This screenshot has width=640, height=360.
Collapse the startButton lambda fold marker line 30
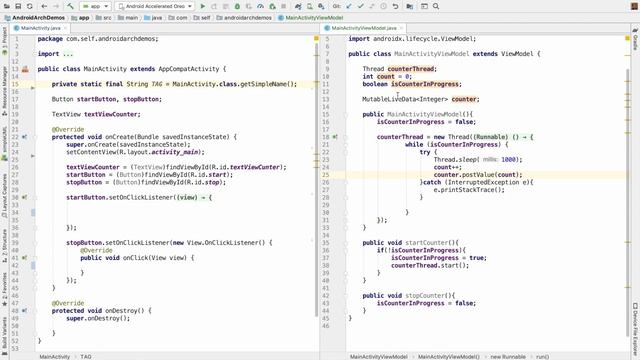tap(35, 198)
